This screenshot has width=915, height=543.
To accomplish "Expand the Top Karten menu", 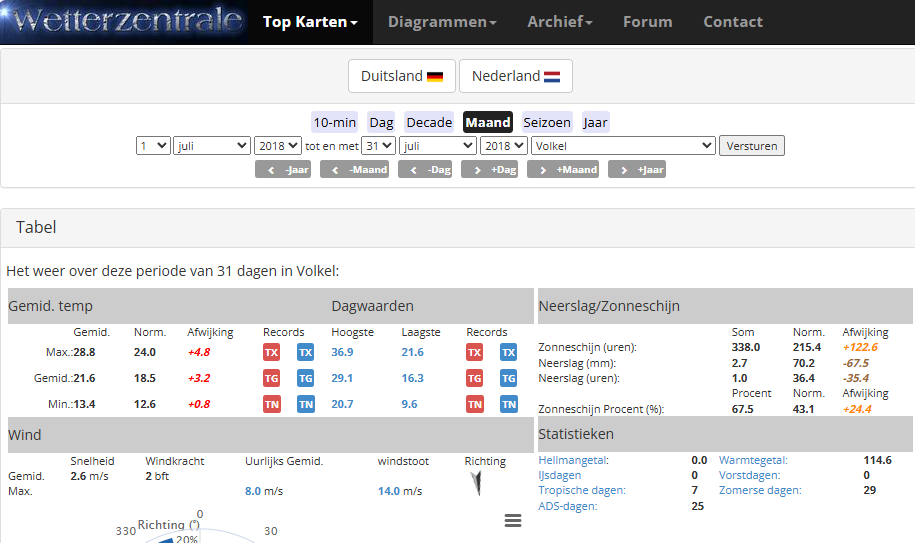I will tap(310, 22).
